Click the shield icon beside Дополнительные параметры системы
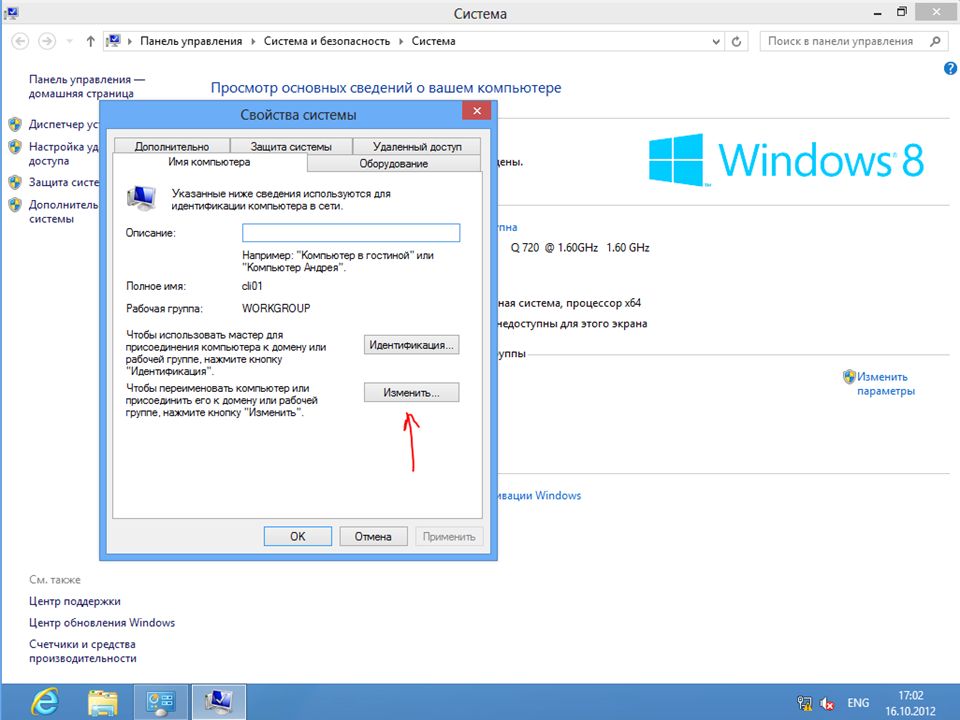The width and height of the screenshot is (960, 720). [15, 204]
